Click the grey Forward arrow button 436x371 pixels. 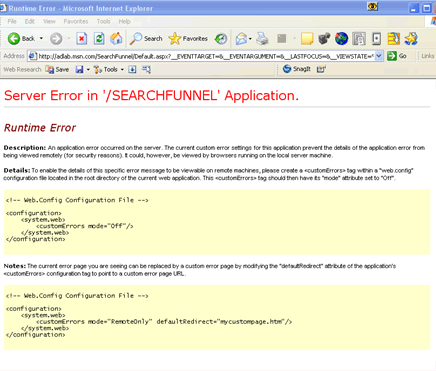(x=56, y=39)
